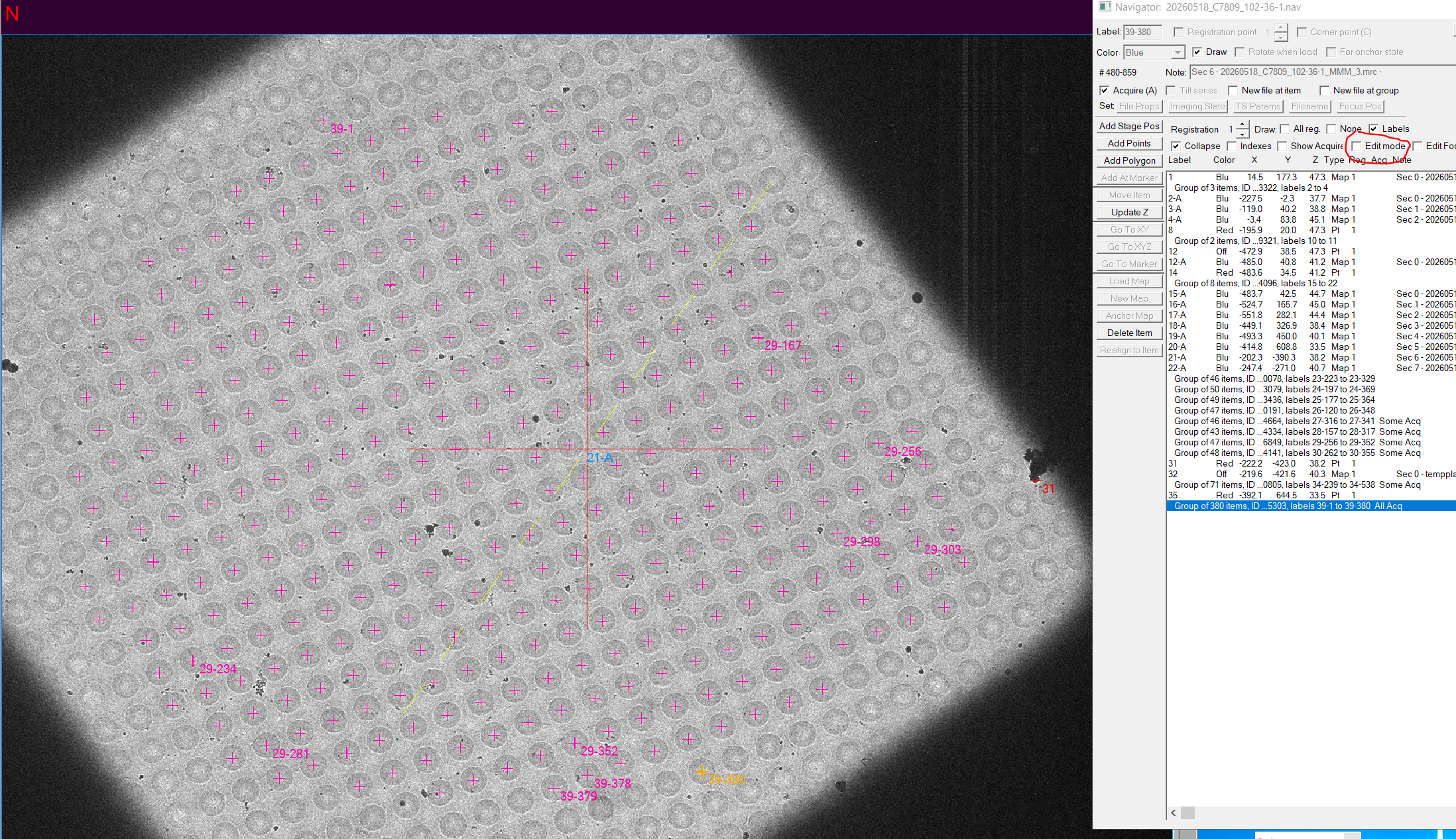
Task: Select list row 15-A
Action: [1311, 294]
